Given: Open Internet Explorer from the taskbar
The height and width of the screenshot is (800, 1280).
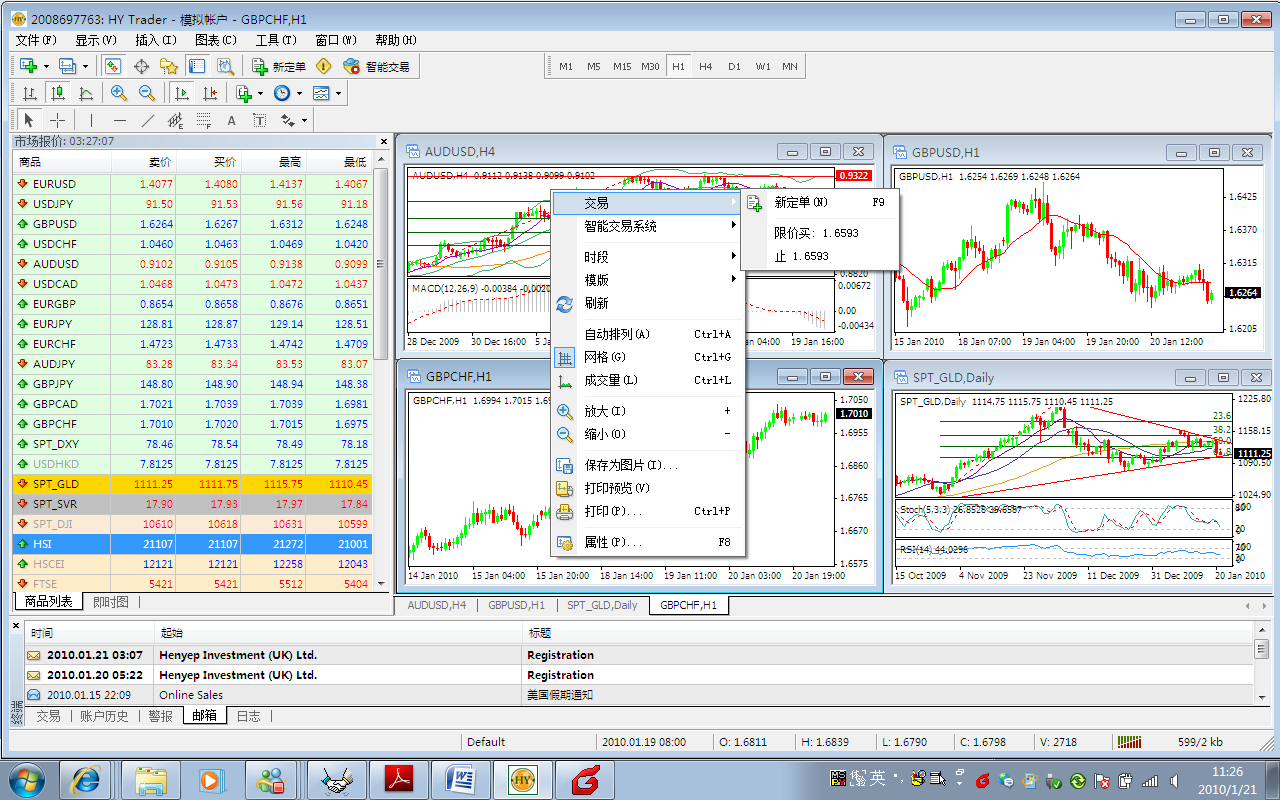Looking at the screenshot, I should point(85,778).
